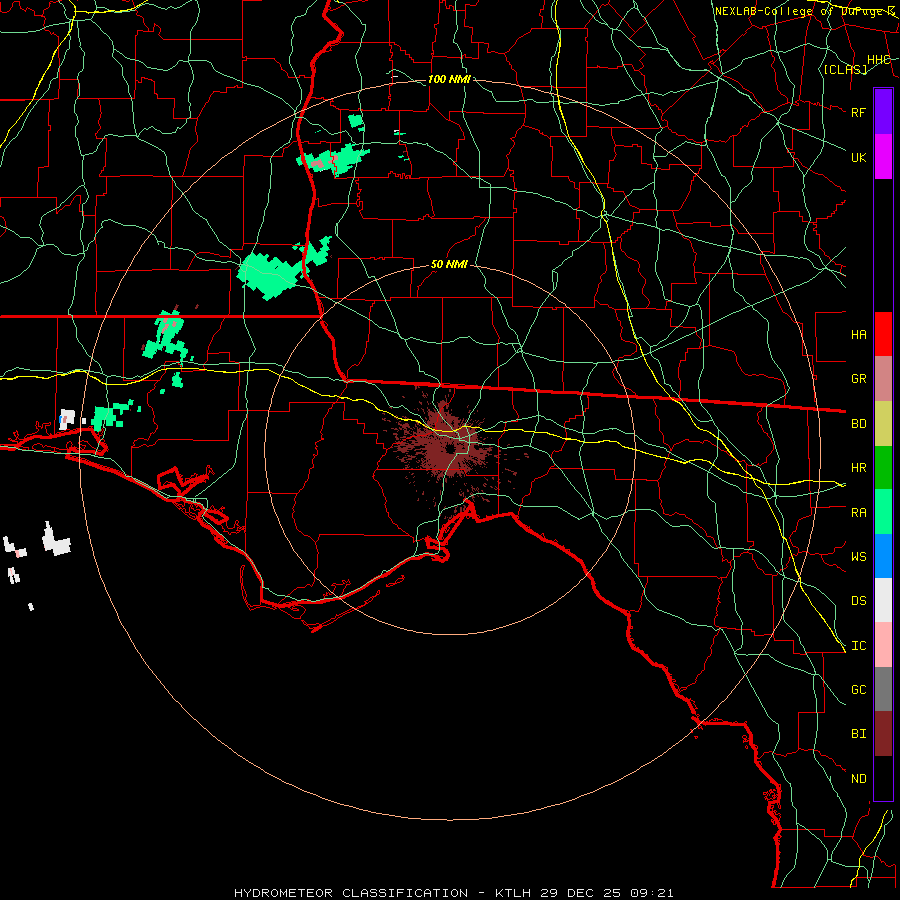Click the ND legend label
Screen dimensions: 900x900
859,779
